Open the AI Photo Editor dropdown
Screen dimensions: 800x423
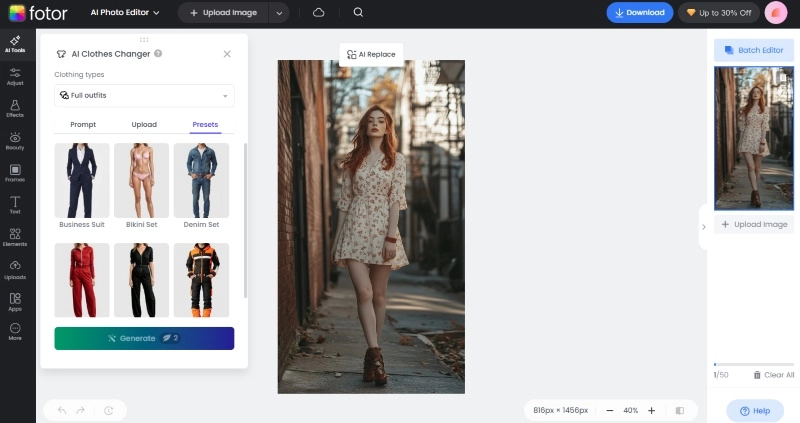tap(123, 13)
